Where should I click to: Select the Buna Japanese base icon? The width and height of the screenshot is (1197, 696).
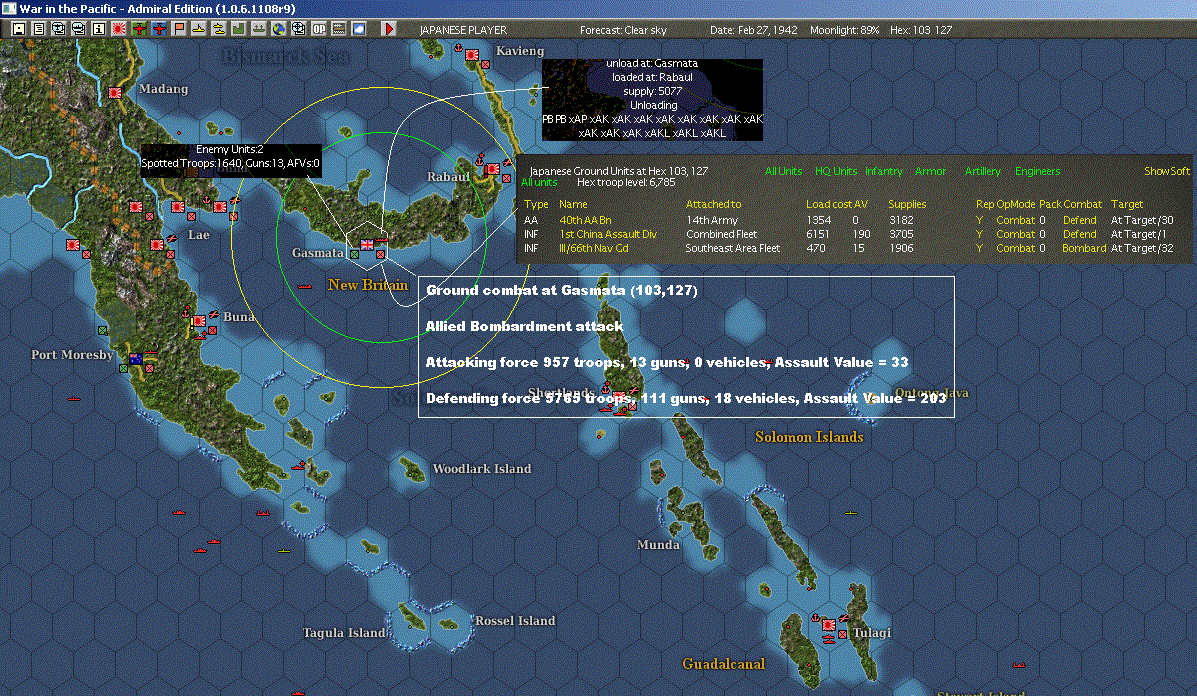point(199,321)
